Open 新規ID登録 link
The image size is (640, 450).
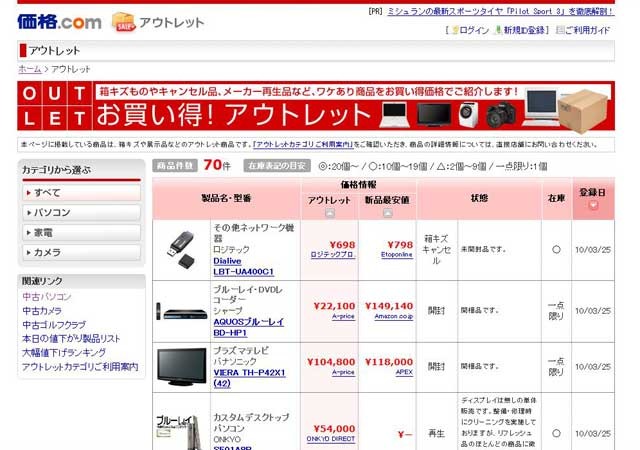pyautogui.click(x=524, y=30)
